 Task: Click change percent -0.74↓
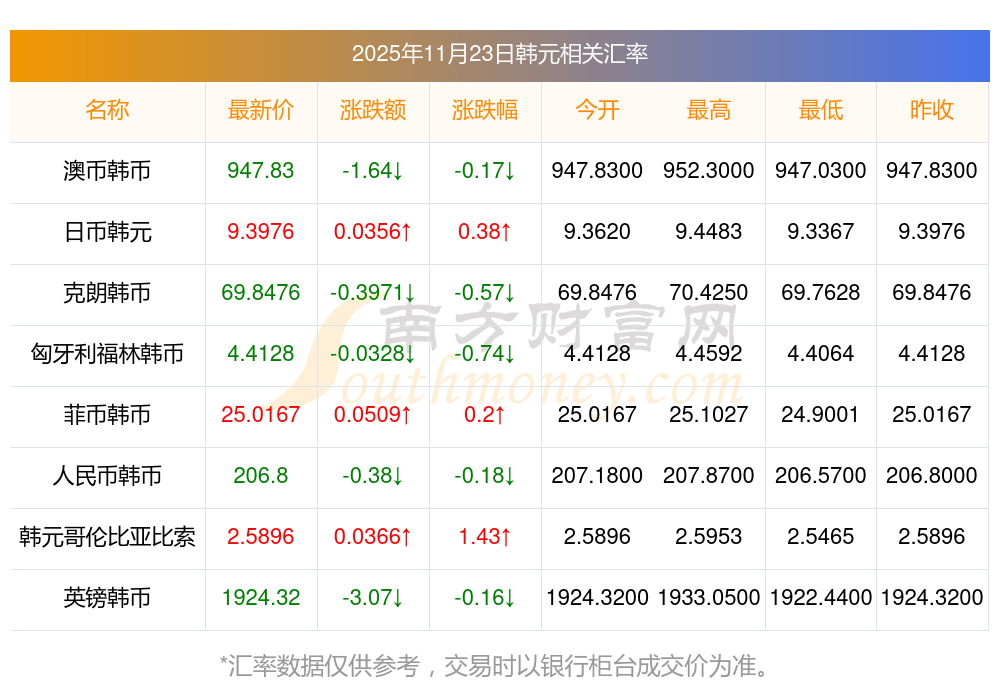[485, 353]
